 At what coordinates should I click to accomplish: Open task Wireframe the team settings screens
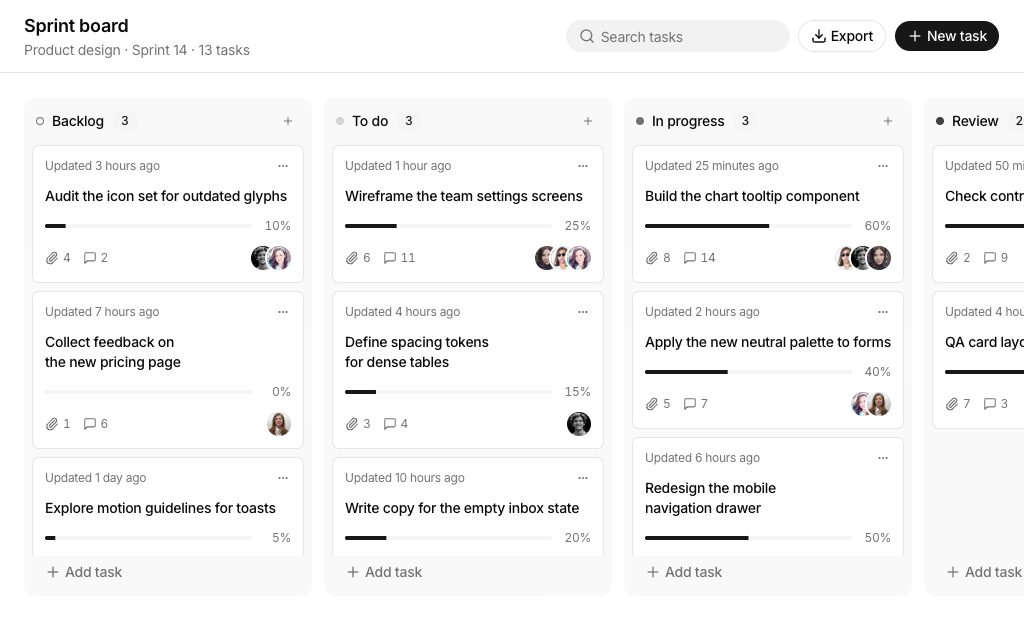point(464,197)
